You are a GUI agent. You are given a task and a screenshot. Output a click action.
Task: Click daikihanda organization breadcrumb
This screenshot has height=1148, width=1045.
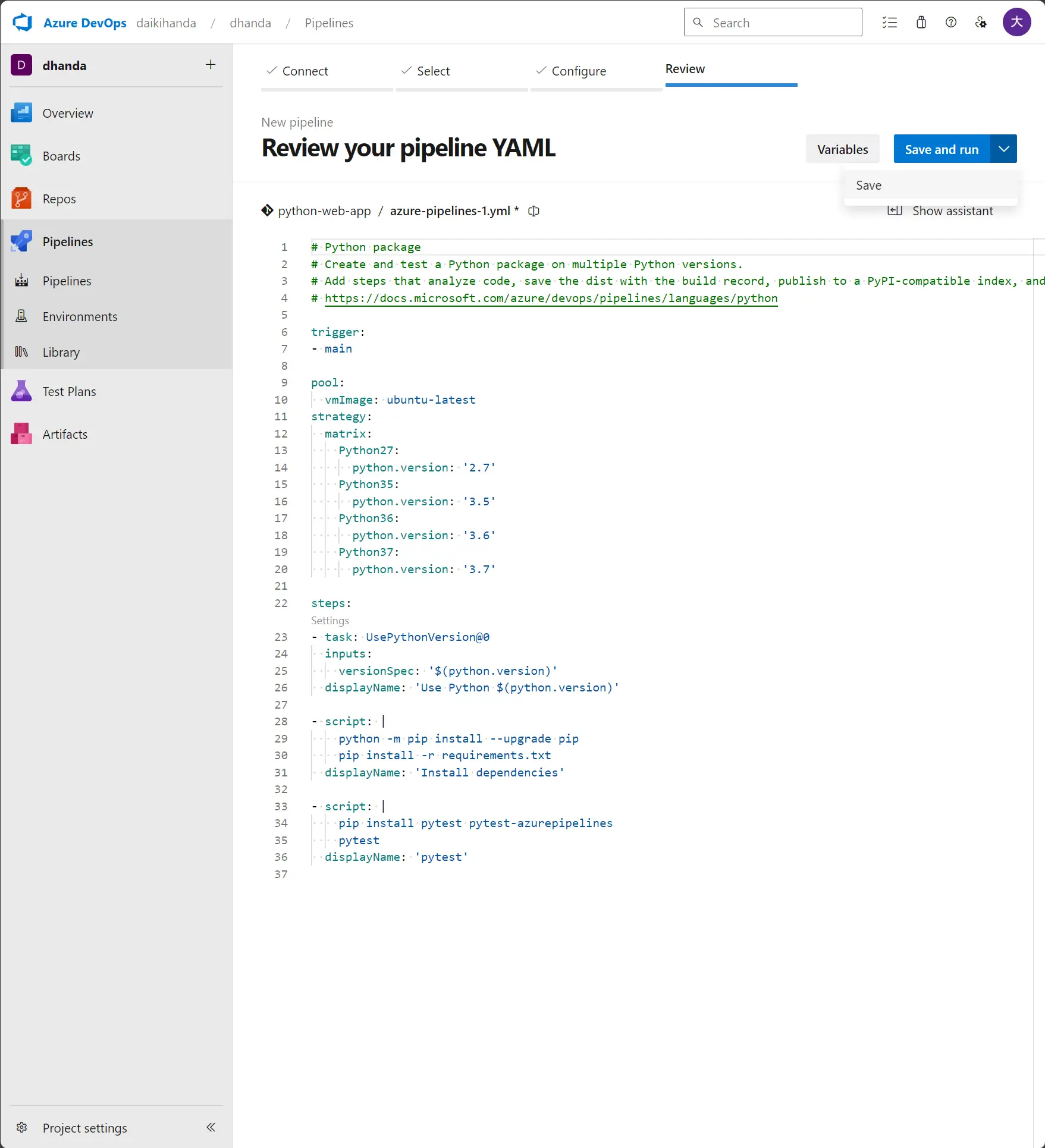[166, 23]
